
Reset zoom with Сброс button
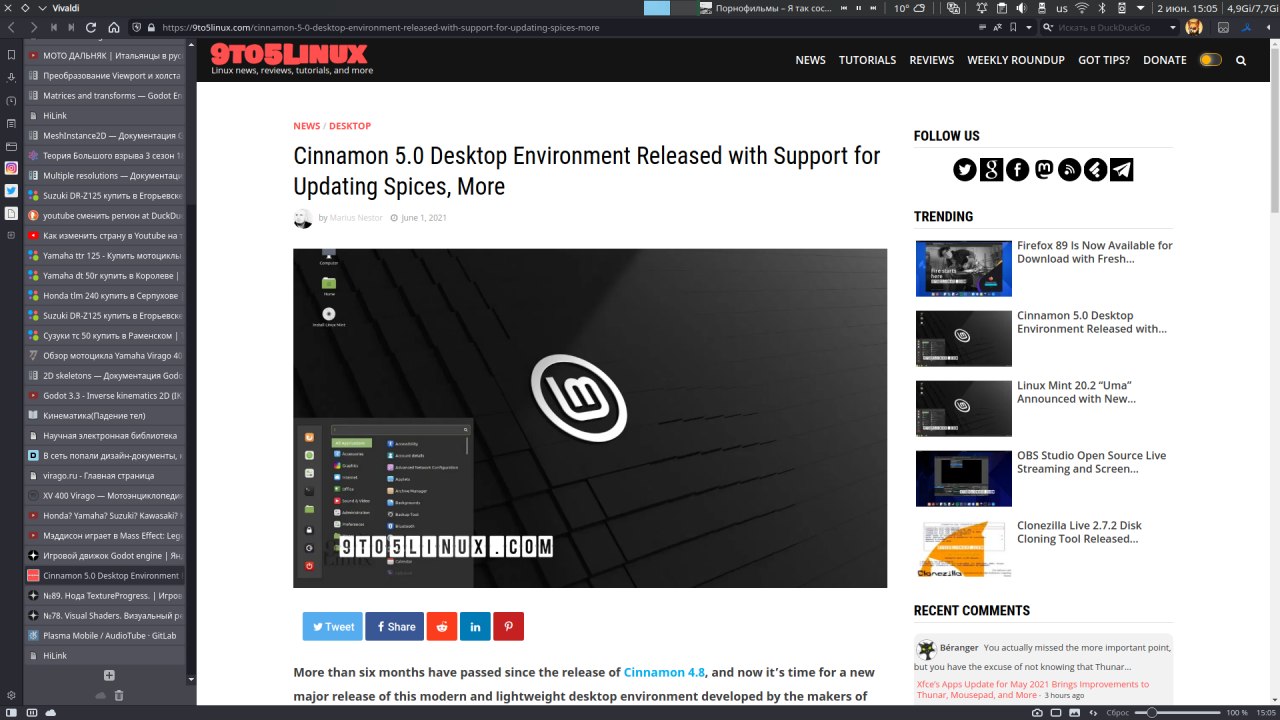1116,712
